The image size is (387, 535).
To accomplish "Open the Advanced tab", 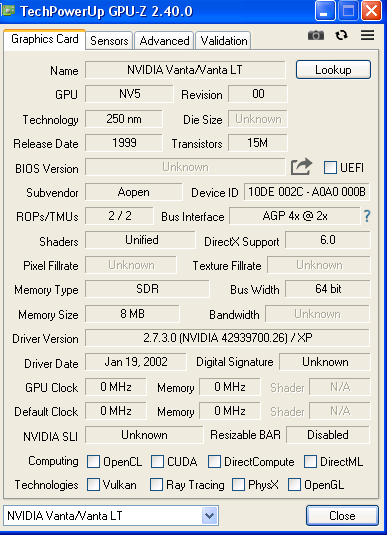I will (164, 41).
